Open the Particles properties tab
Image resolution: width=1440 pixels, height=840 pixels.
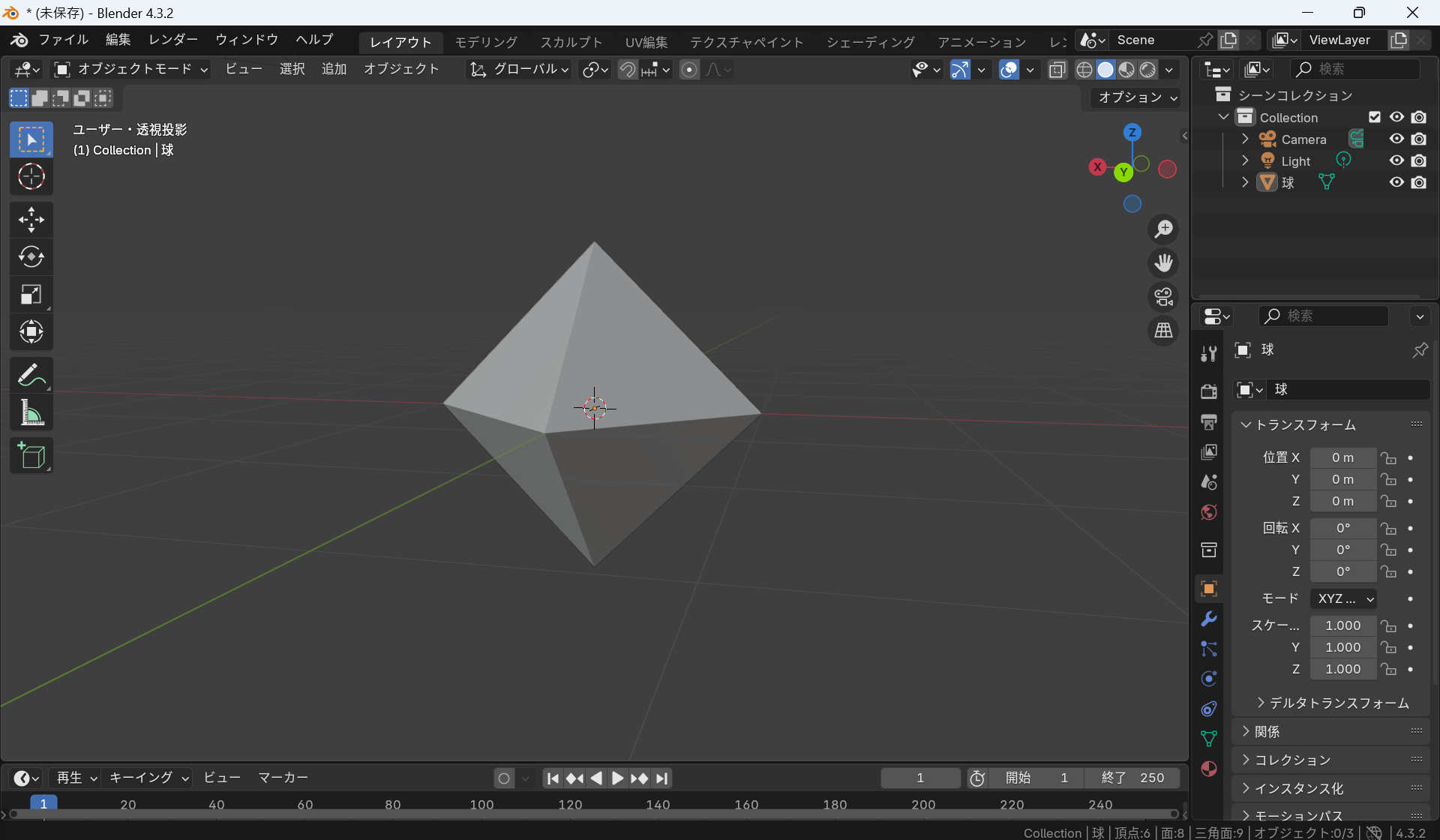[x=1208, y=649]
